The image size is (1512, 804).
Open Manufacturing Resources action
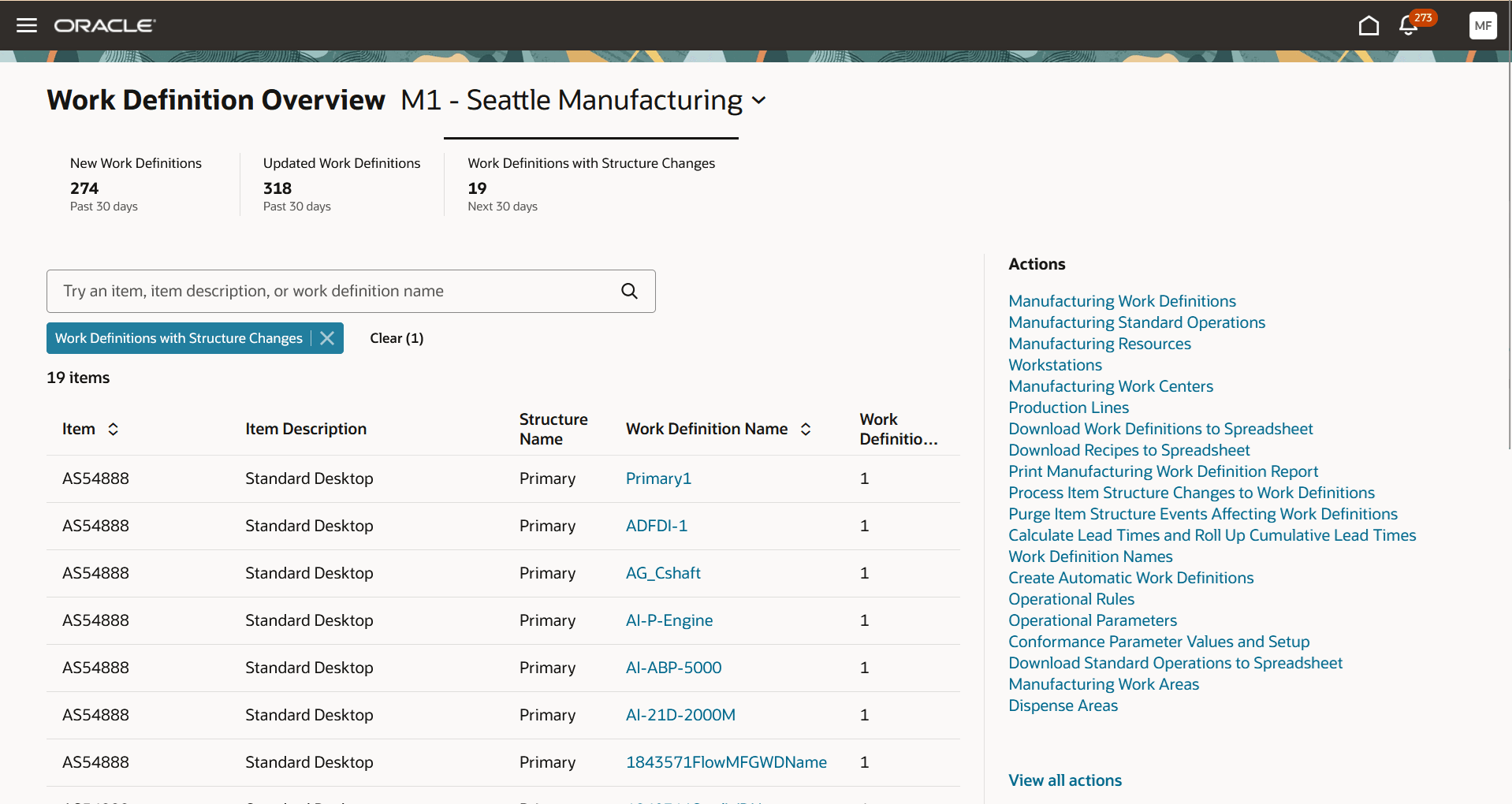pyautogui.click(x=1100, y=344)
